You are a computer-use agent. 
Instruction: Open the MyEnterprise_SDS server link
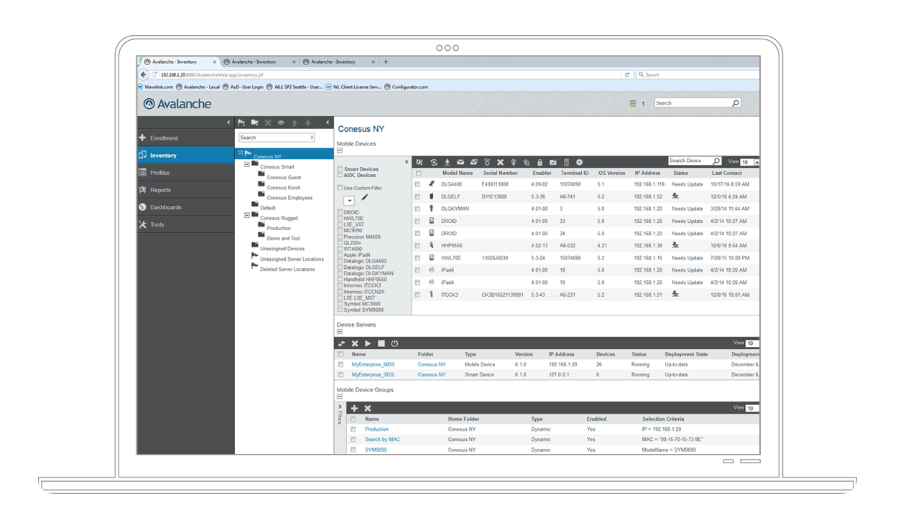373,375
